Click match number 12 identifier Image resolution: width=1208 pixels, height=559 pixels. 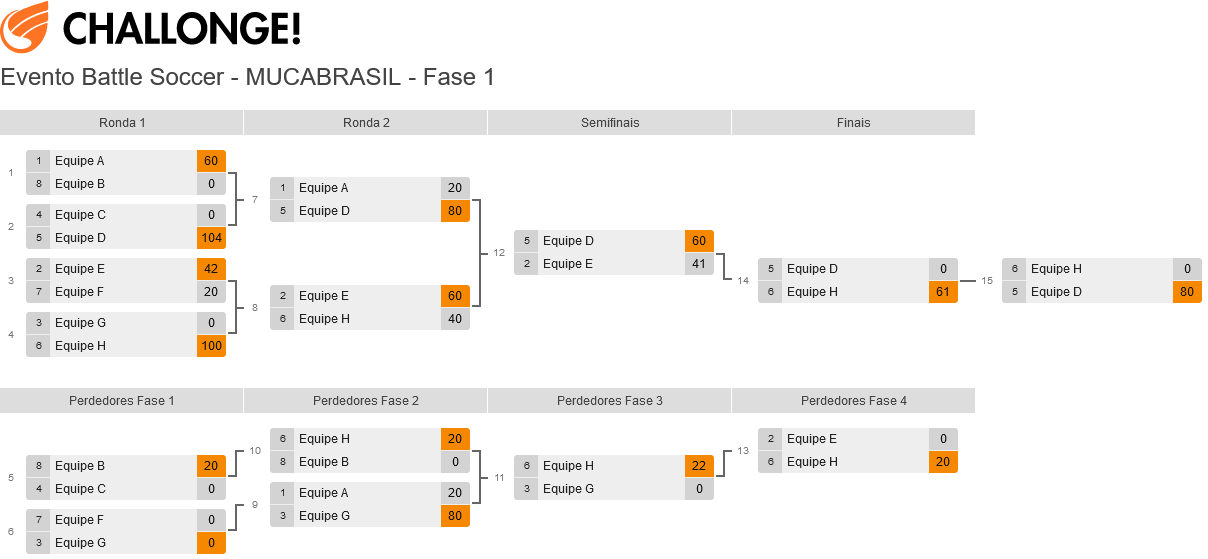pos(499,253)
